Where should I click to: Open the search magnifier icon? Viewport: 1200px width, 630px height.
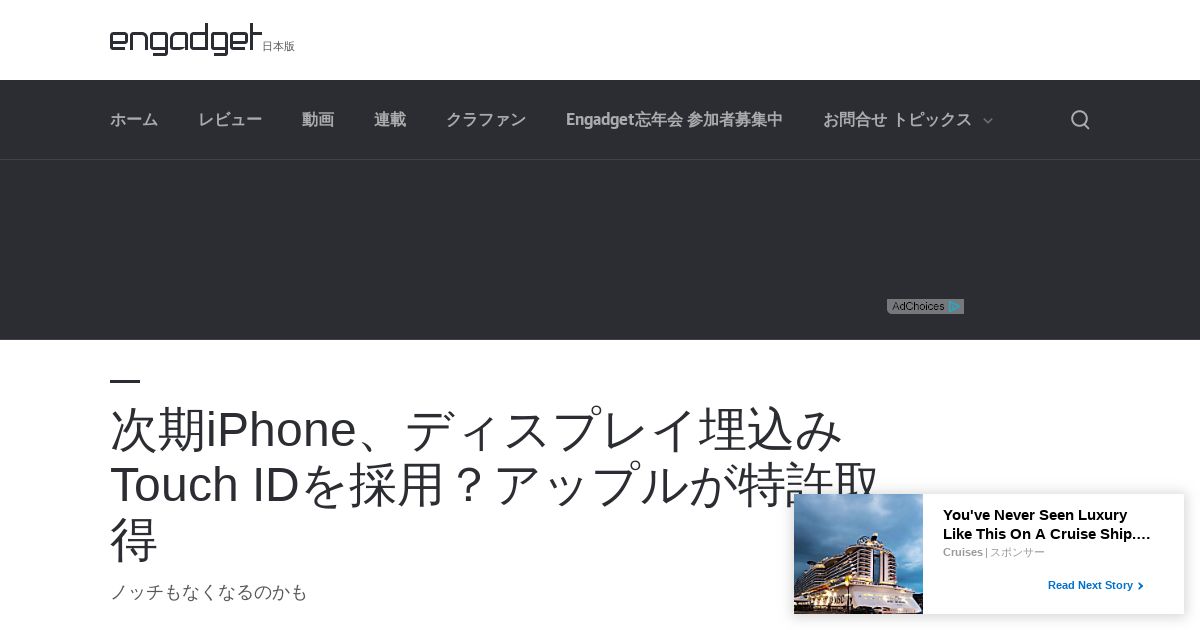[1080, 120]
